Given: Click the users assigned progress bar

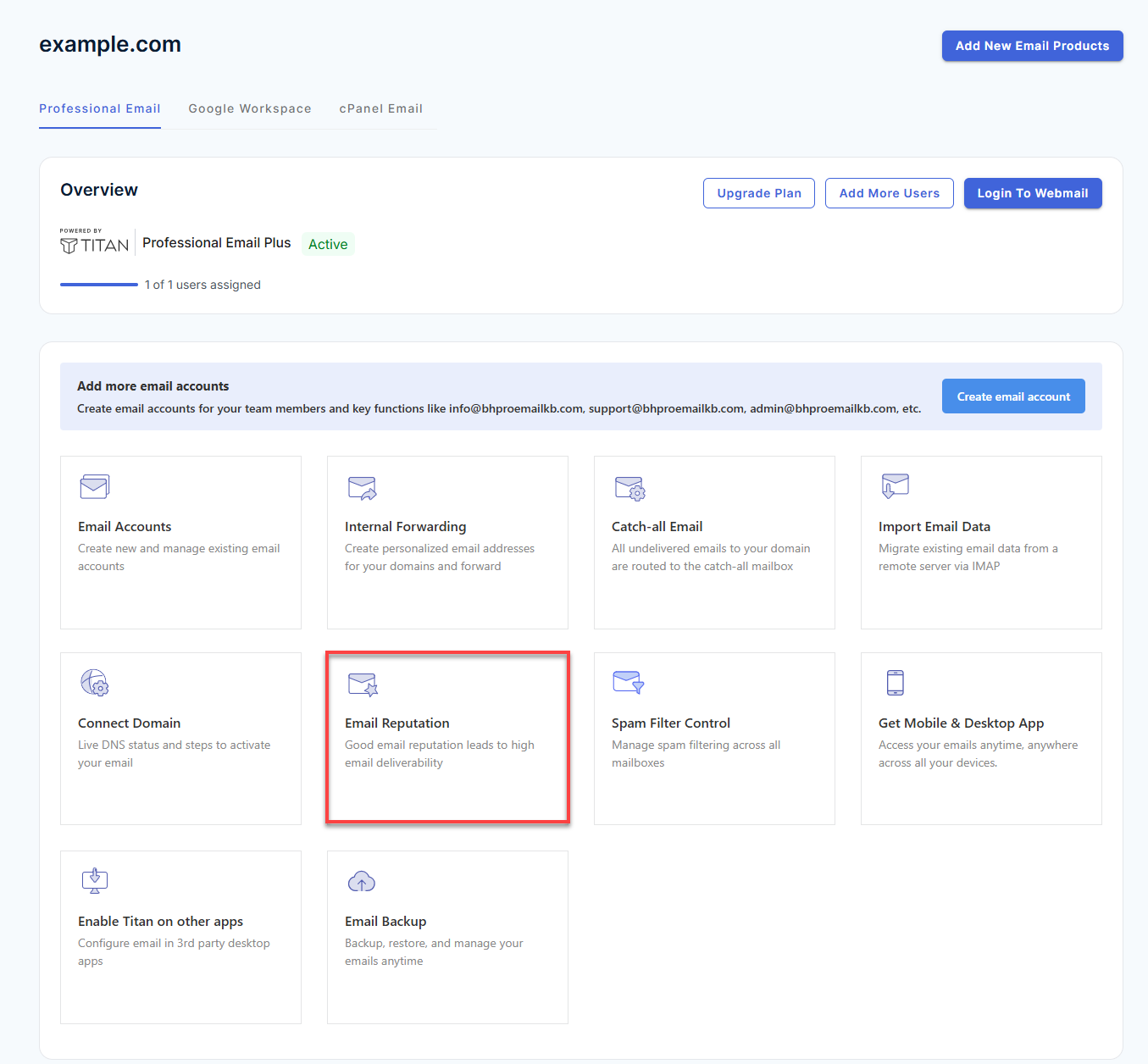Looking at the screenshot, I should point(98,285).
